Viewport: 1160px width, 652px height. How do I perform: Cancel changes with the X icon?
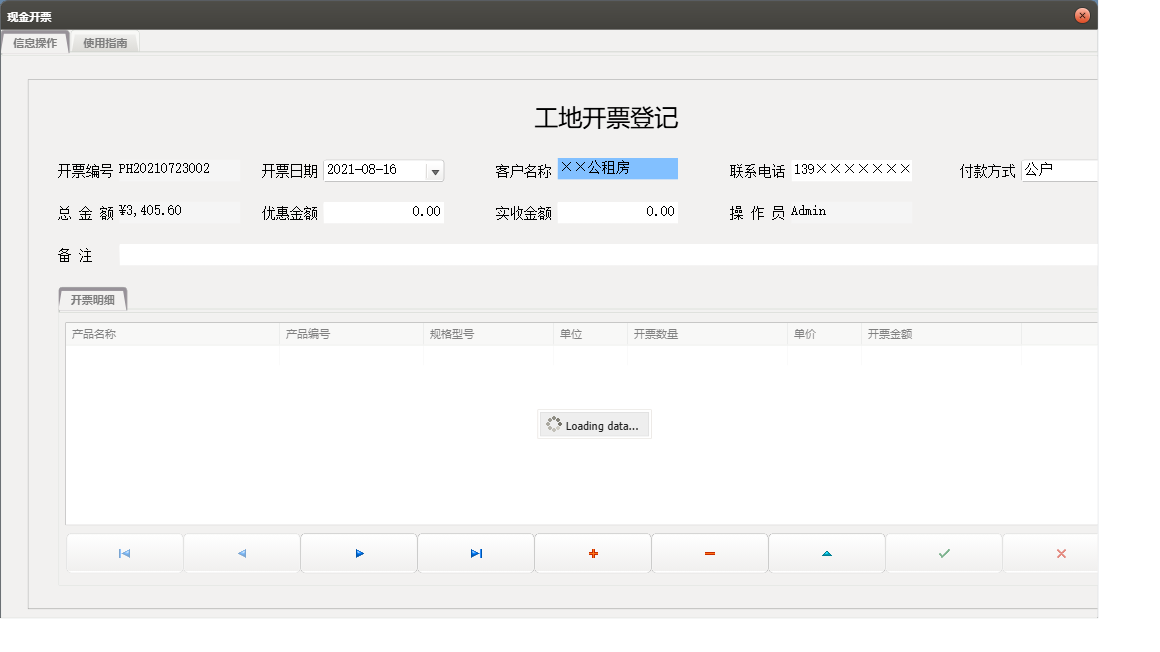click(1060, 552)
